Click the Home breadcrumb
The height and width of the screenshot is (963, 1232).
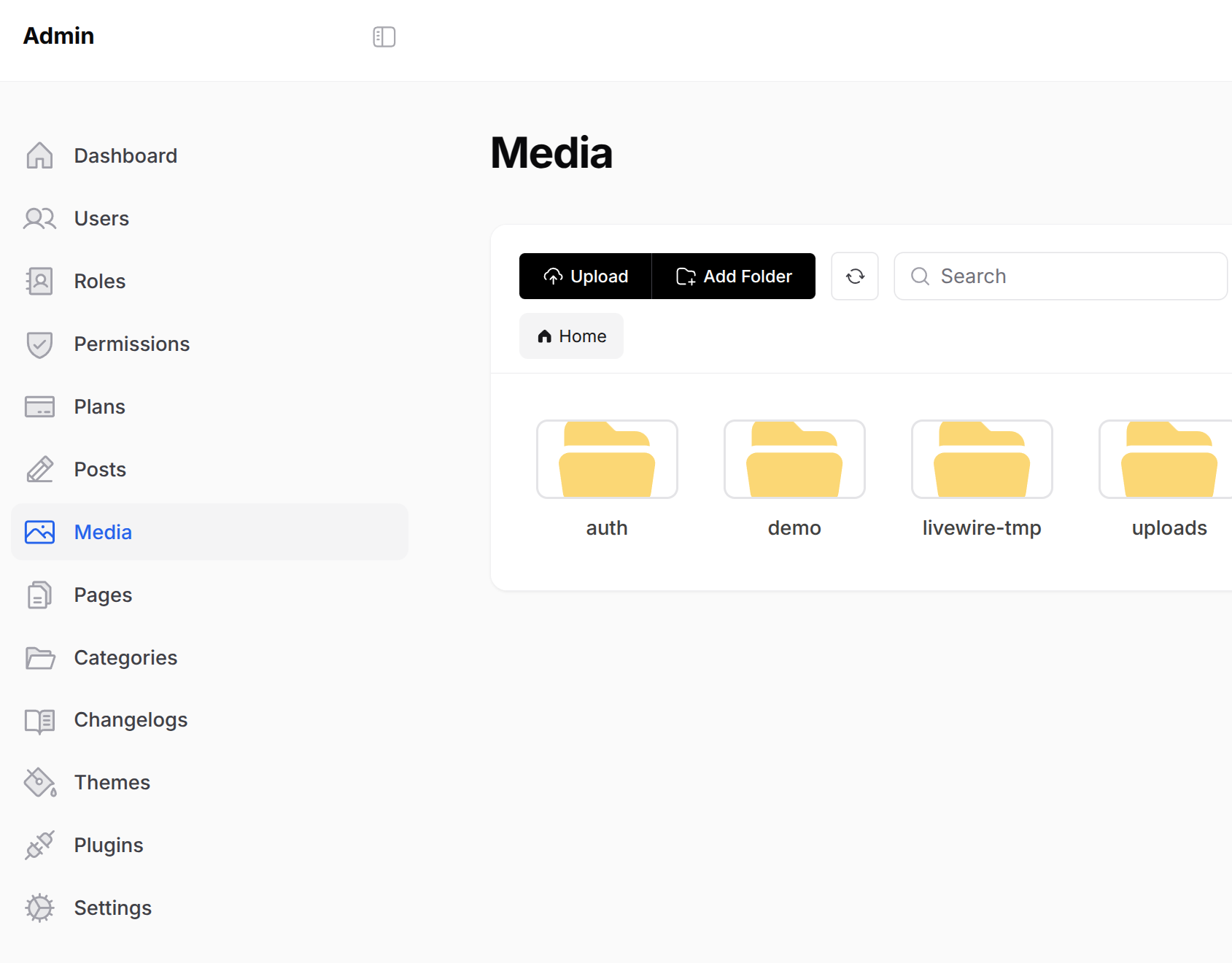[571, 336]
